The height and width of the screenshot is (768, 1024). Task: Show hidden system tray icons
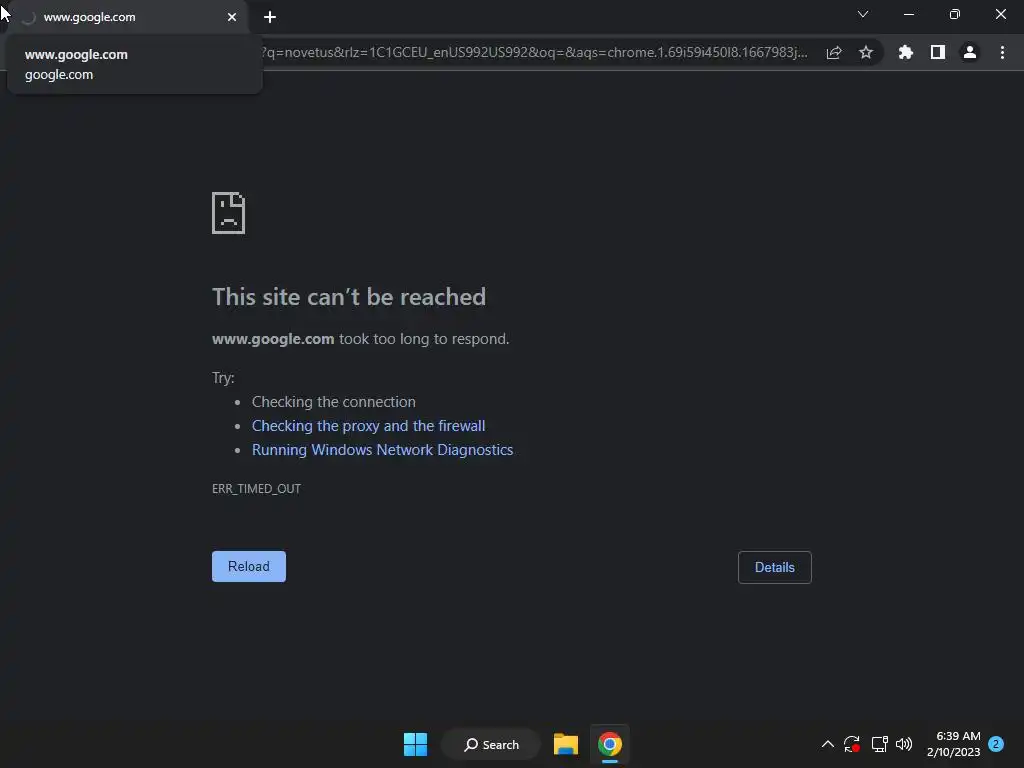[827, 744]
